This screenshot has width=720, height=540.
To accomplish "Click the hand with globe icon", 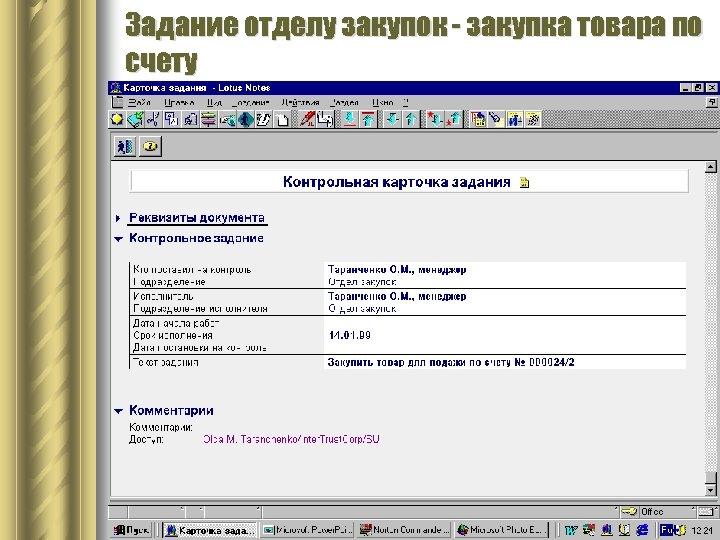I will tap(227, 119).
